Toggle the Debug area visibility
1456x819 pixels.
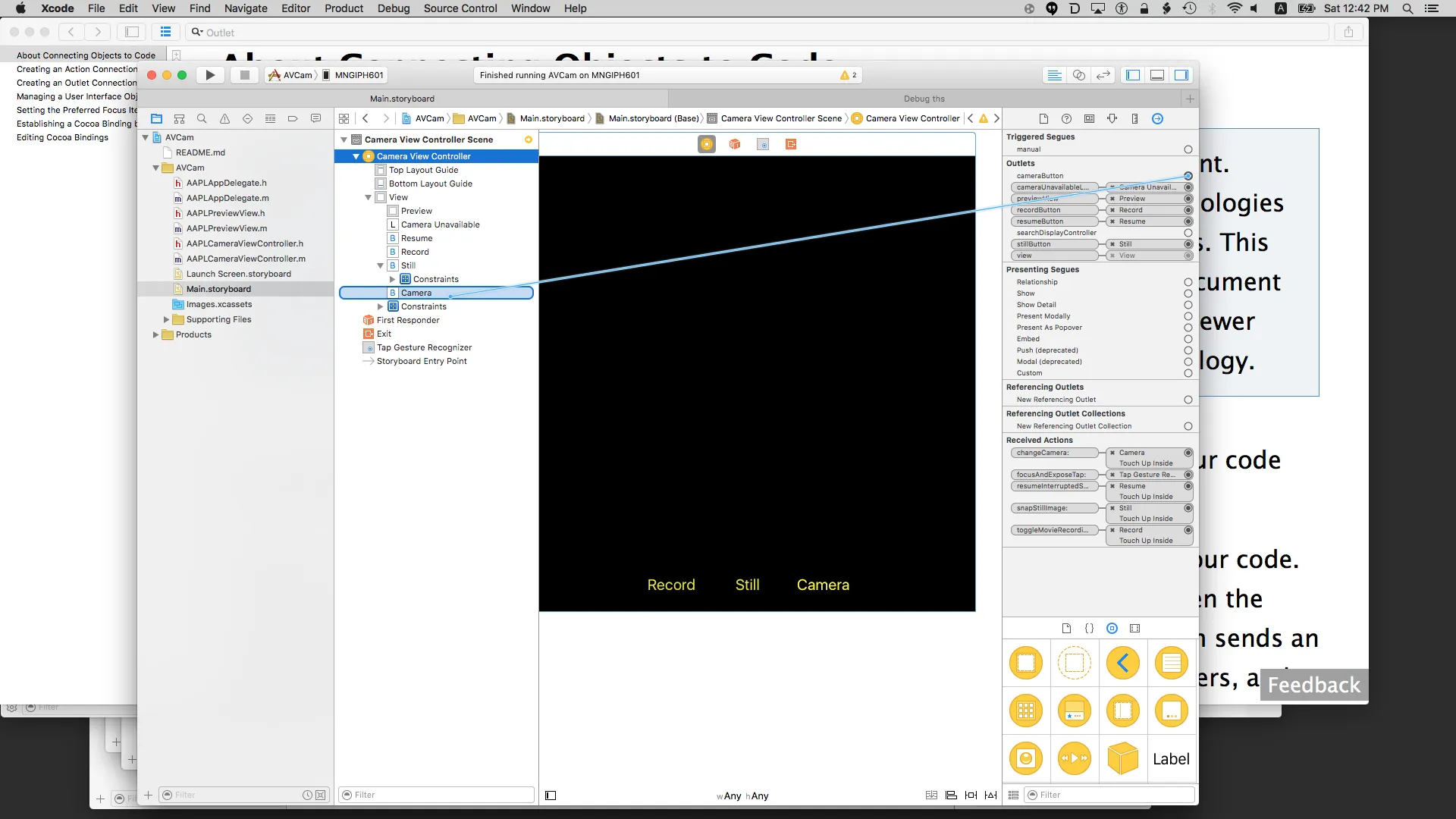[1156, 75]
